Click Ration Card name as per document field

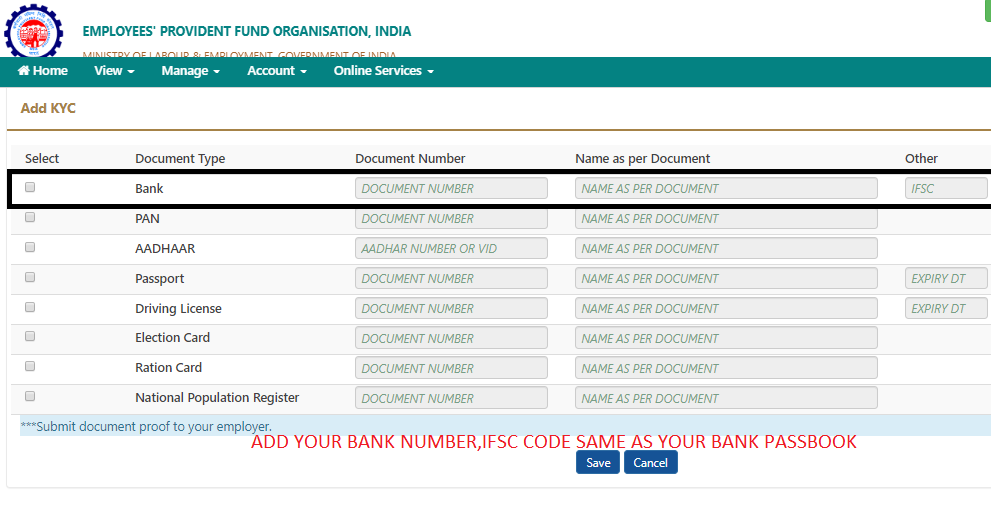point(726,368)
